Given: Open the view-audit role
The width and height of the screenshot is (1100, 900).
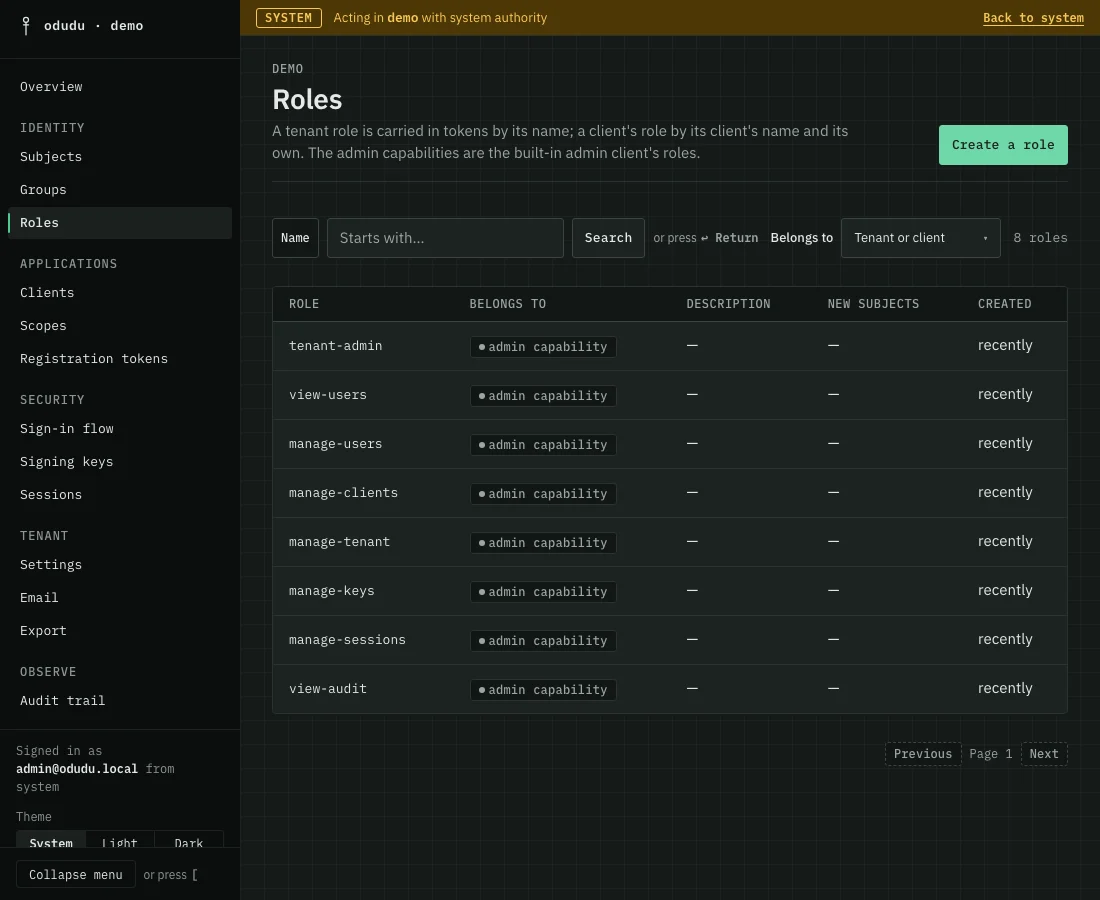Looking at the screenshot, I should pos(328,689).
